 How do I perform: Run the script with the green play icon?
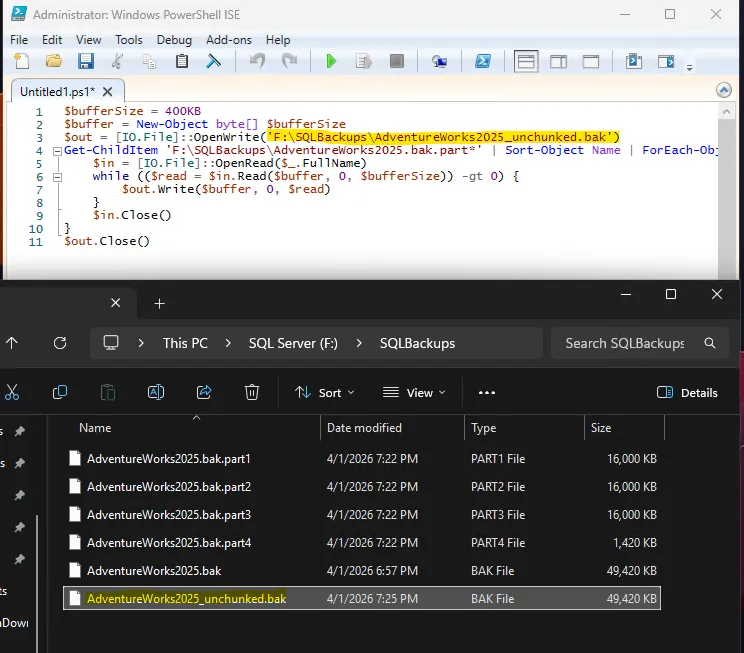coord(331,61)
